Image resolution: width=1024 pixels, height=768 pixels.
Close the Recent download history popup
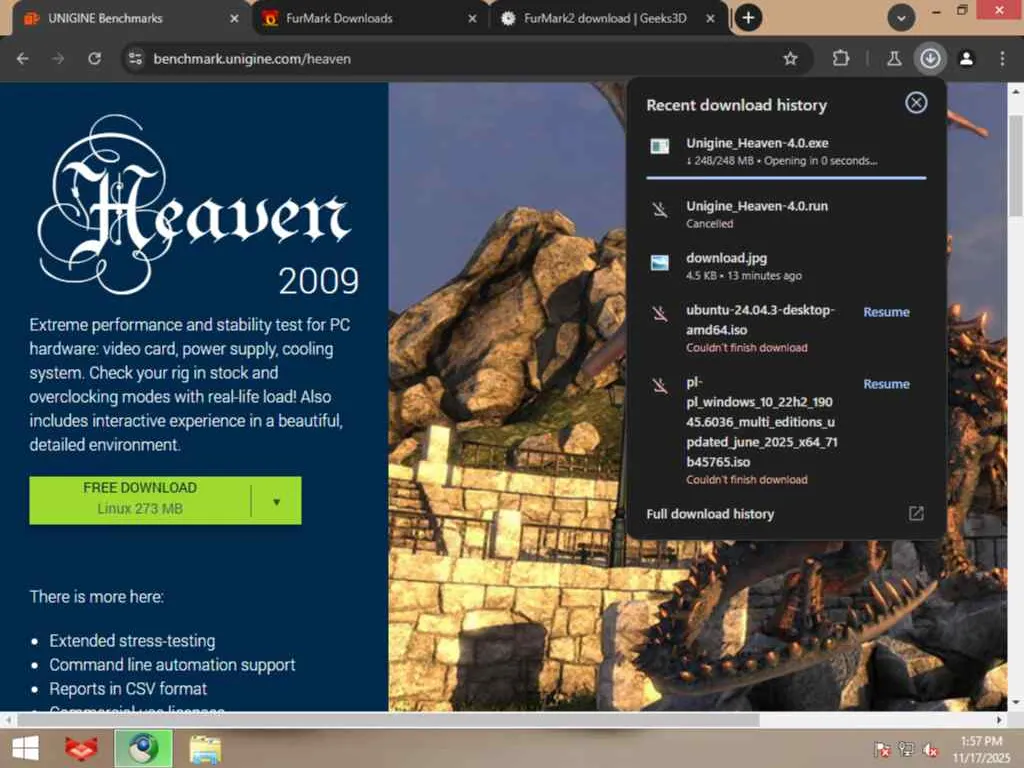[x=916, y=103]
